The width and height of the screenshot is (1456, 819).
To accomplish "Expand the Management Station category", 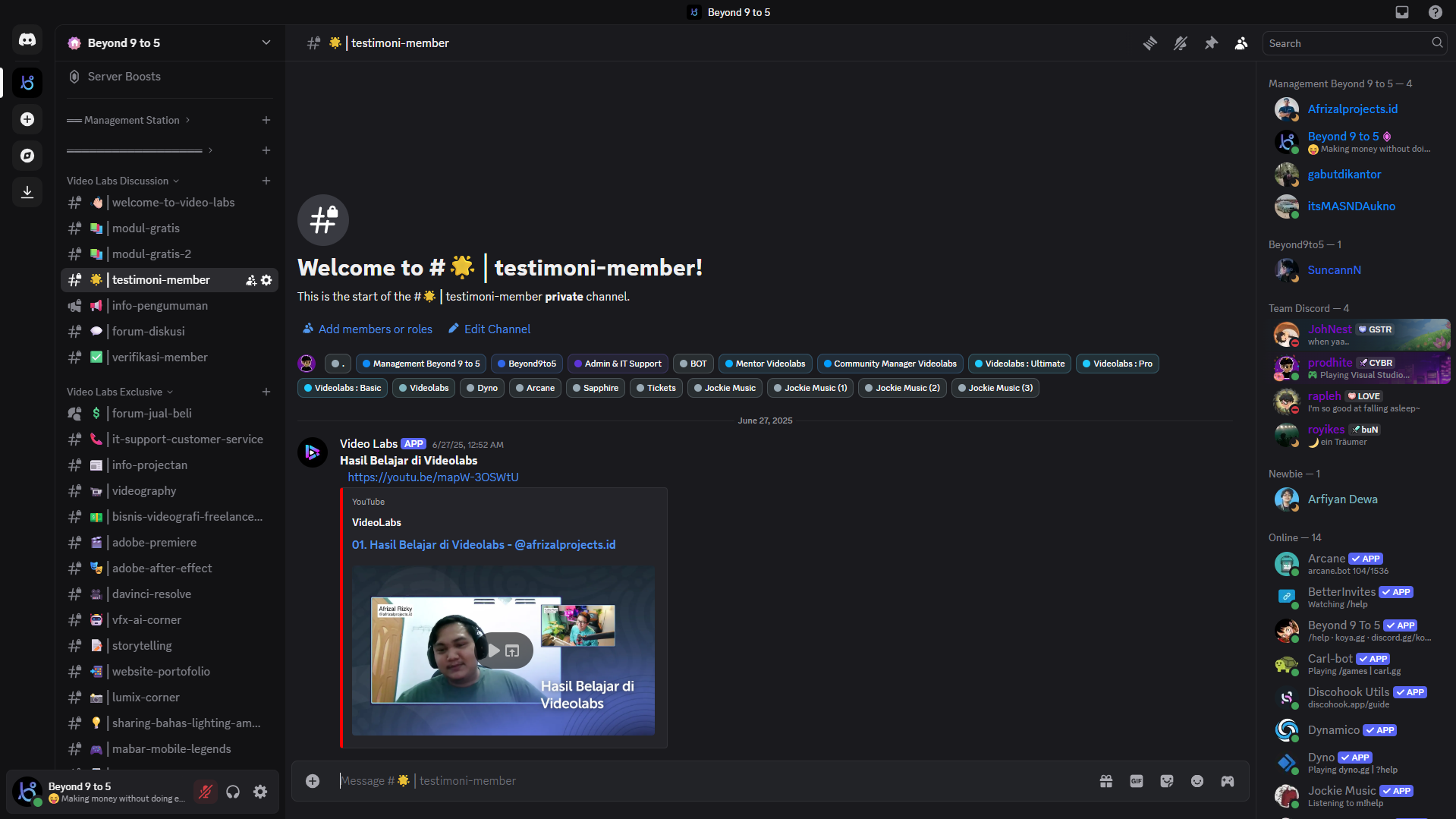I will 129,120.
